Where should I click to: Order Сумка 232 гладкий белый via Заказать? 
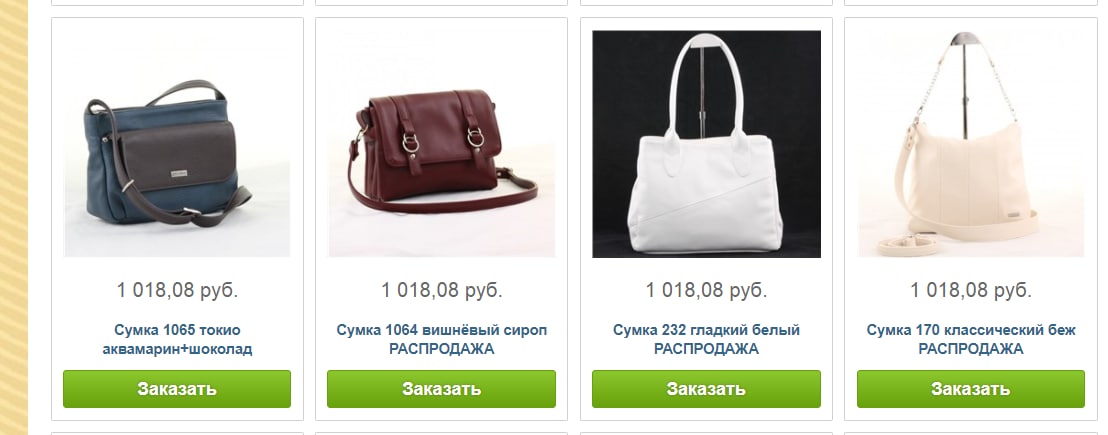706,389
